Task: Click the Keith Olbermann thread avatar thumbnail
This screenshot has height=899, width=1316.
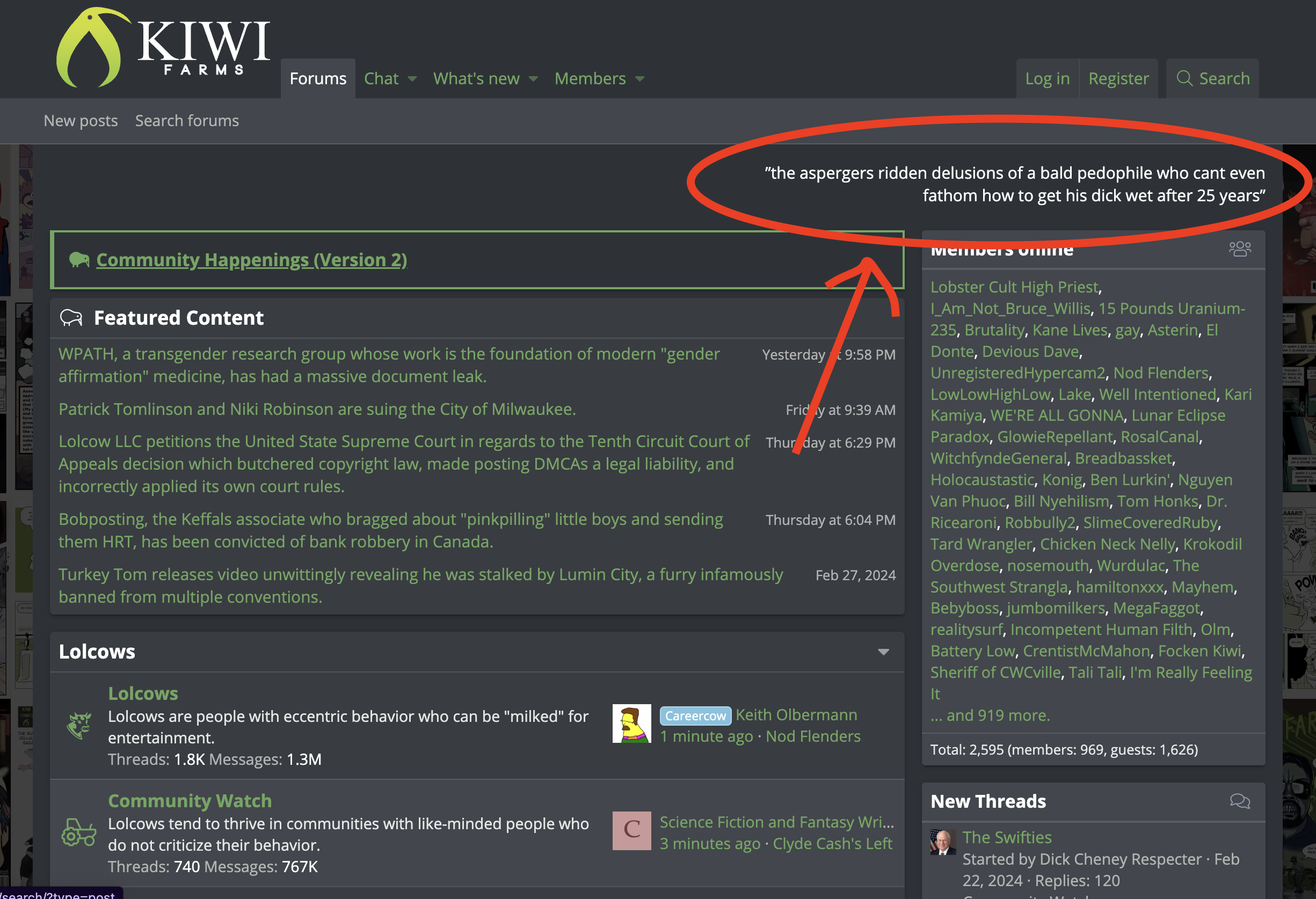Action: tap(631, 723)
